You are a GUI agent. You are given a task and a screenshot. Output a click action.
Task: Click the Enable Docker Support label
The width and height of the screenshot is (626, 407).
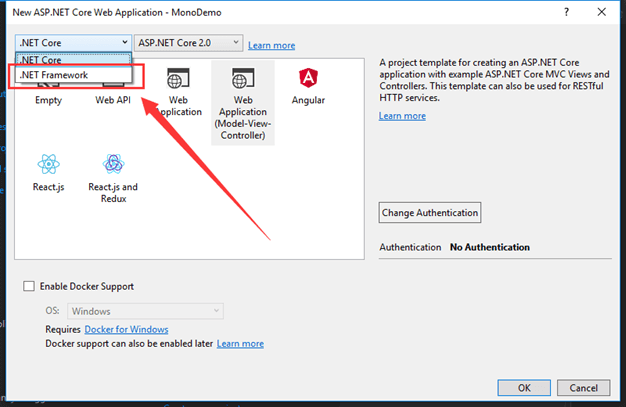pos(87,286)
